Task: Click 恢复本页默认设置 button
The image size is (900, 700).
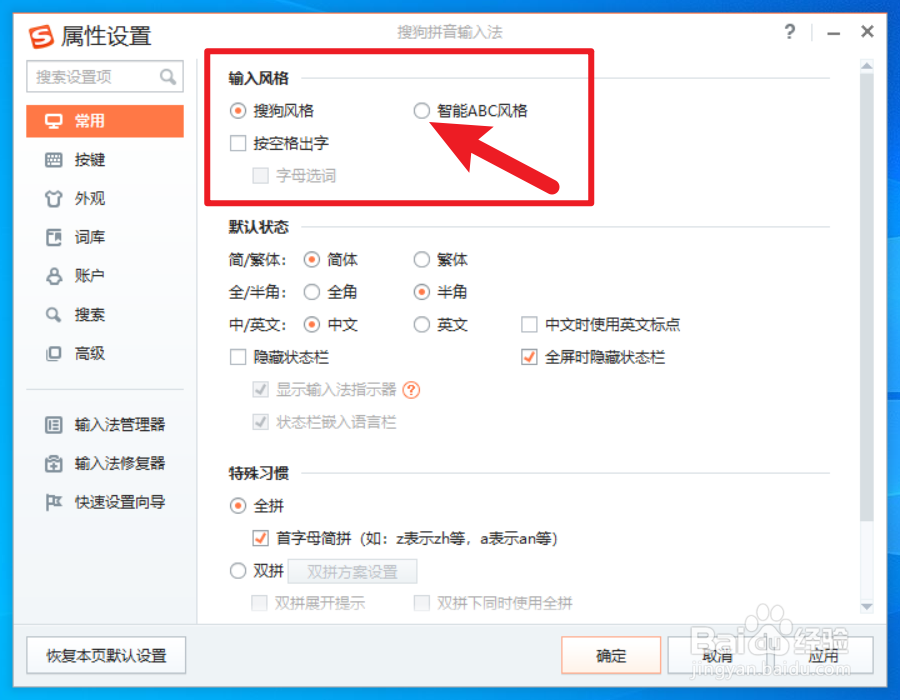Action: [106, 655]
